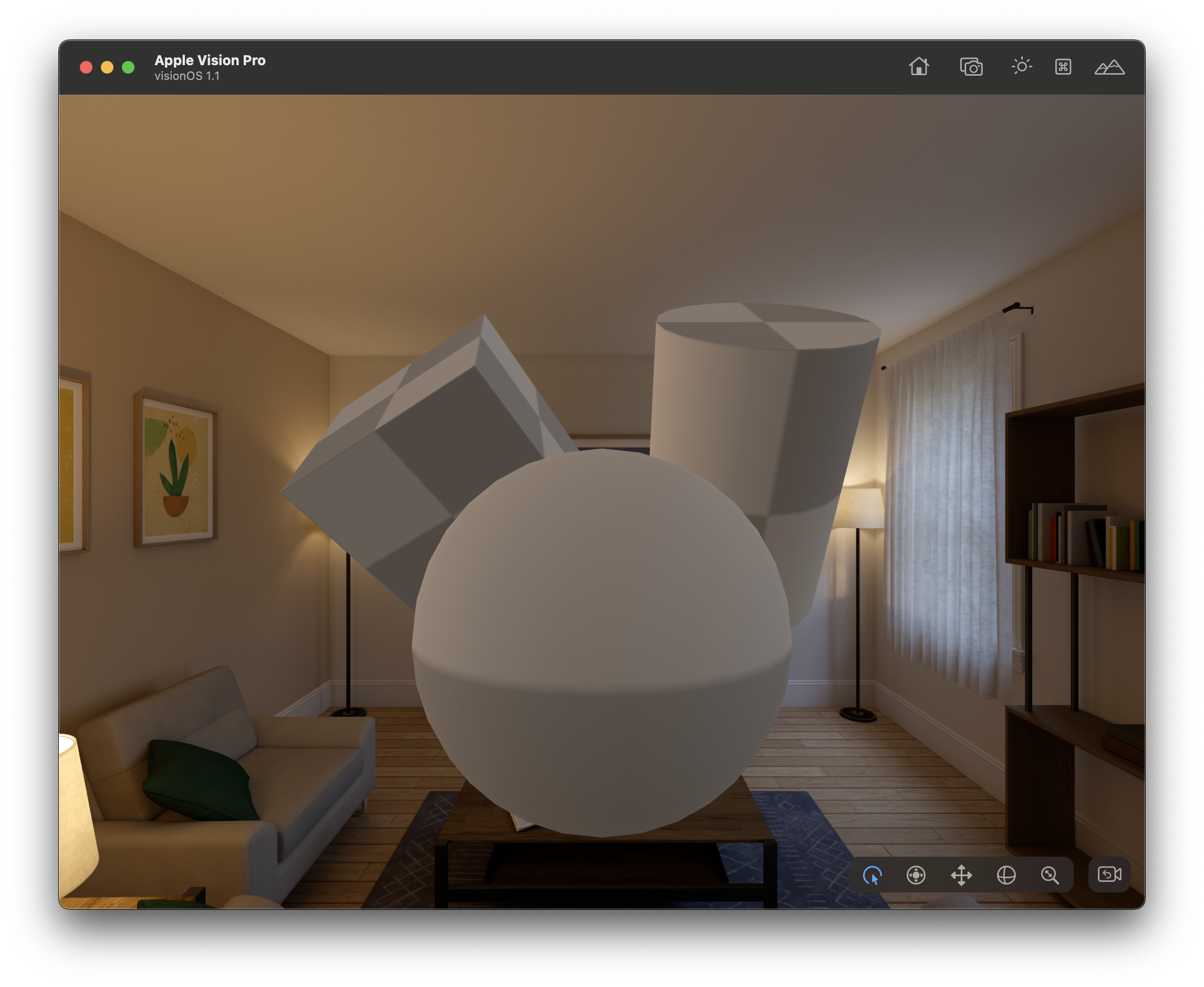Click the Save Screenshot camera icon

[971, 67]
